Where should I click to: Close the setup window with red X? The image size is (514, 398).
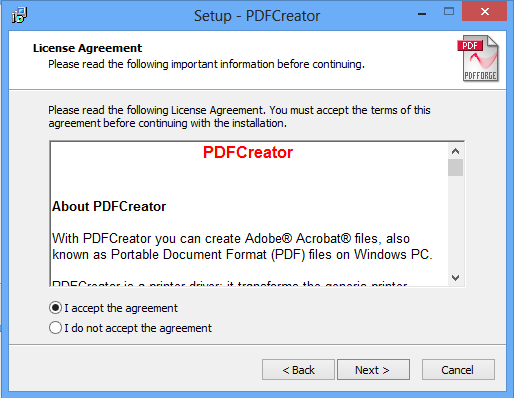(485, 11)
